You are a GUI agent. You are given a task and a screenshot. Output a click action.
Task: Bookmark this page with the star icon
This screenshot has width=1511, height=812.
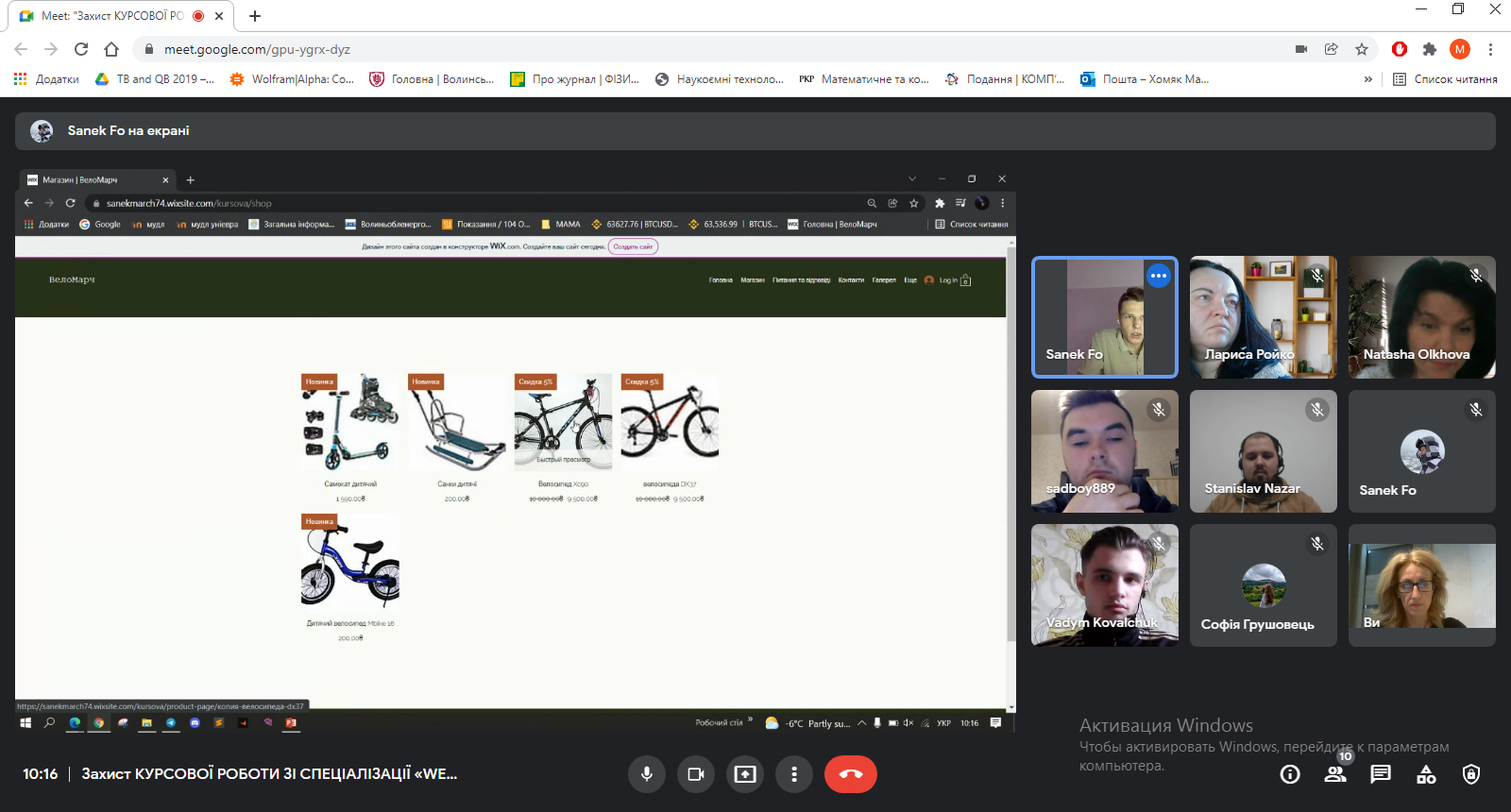pos(1362,49)
